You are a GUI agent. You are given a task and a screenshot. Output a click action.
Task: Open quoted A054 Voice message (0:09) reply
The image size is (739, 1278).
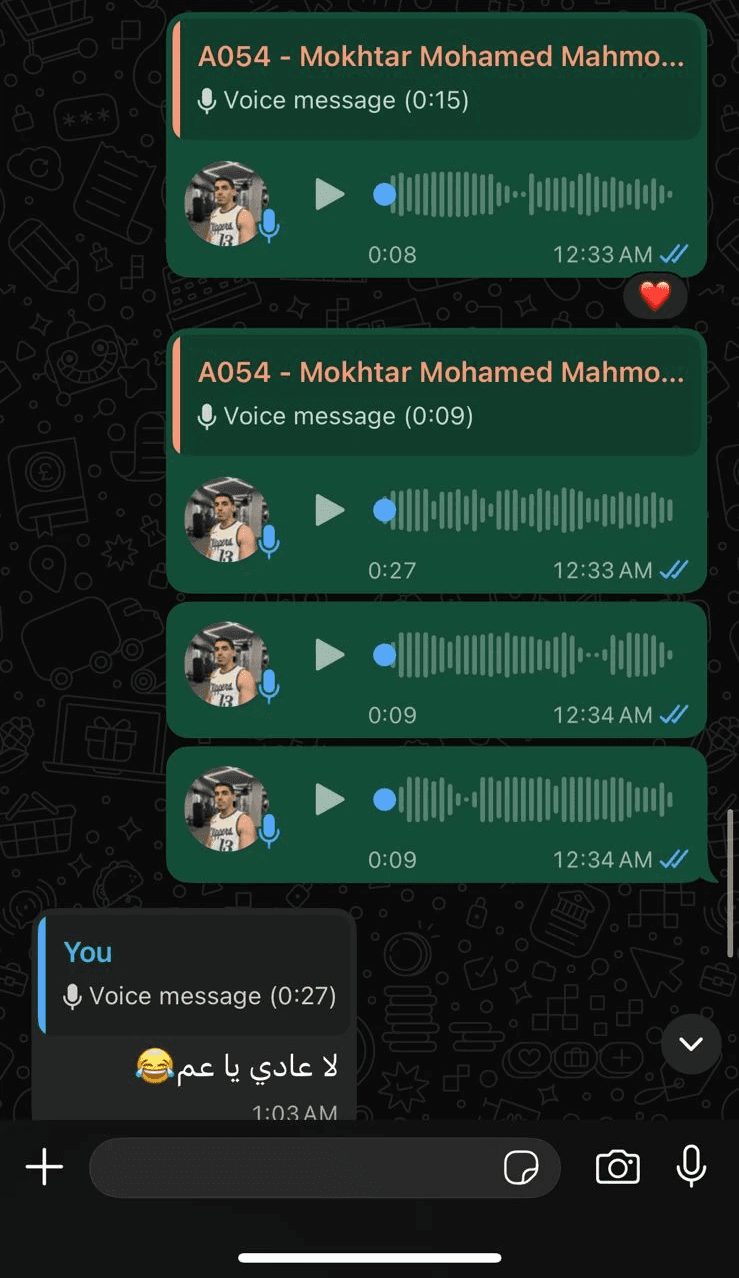437,395
